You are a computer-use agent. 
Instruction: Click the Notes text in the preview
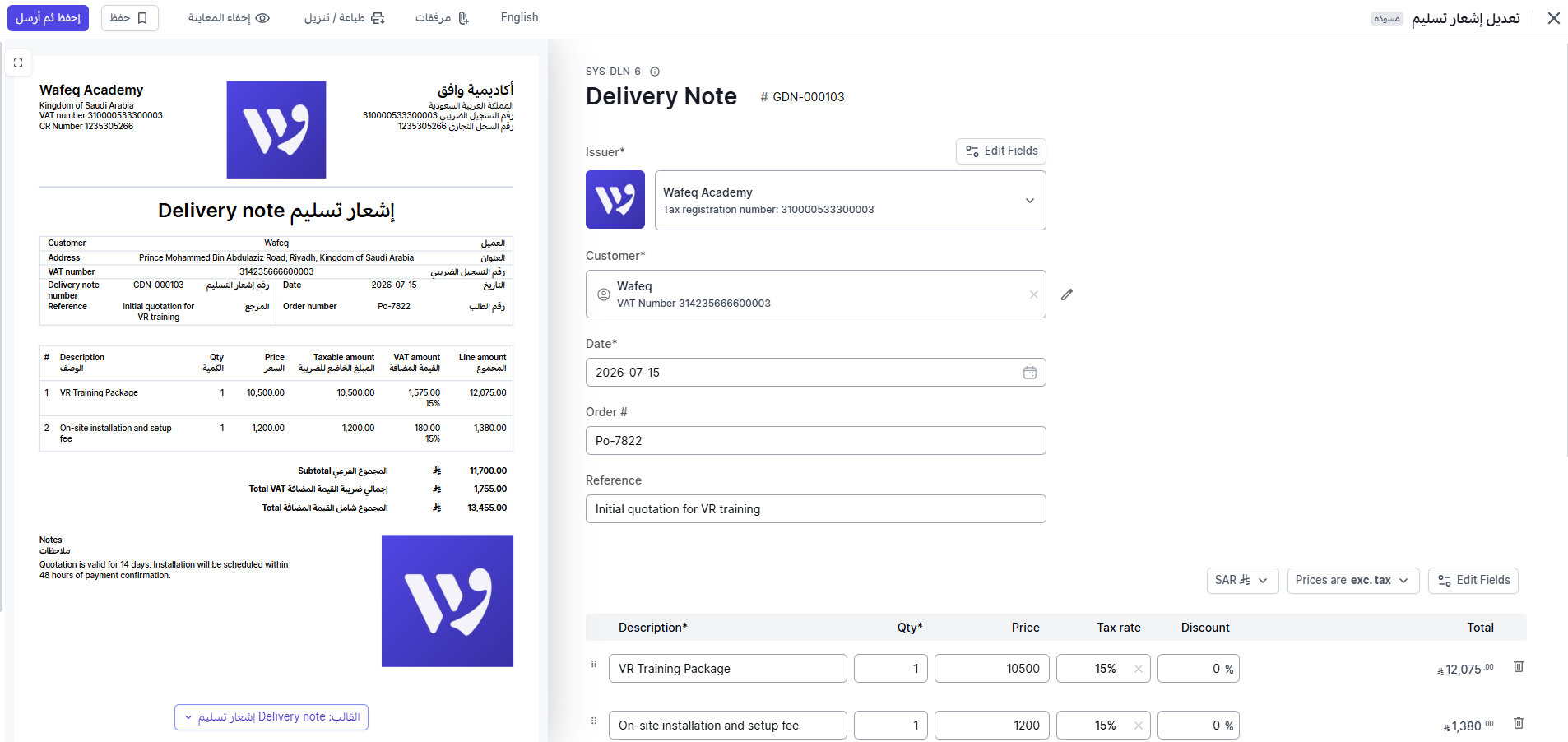[164, 570]
